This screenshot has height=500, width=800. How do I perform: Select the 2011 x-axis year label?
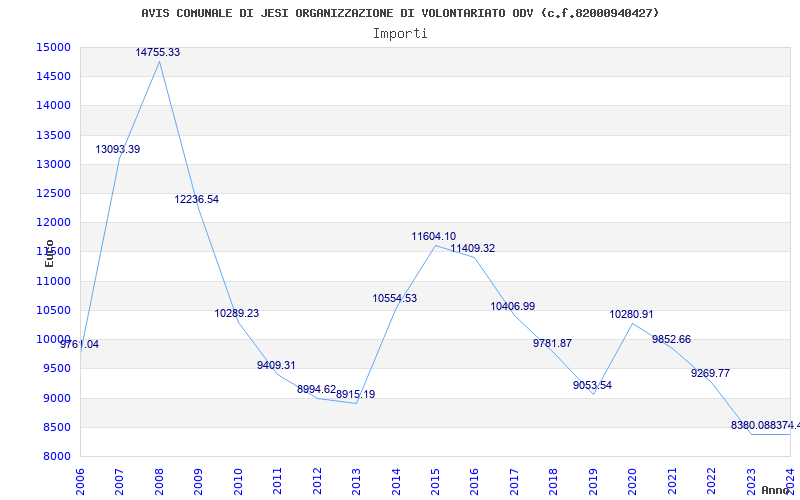coord(278,482)
